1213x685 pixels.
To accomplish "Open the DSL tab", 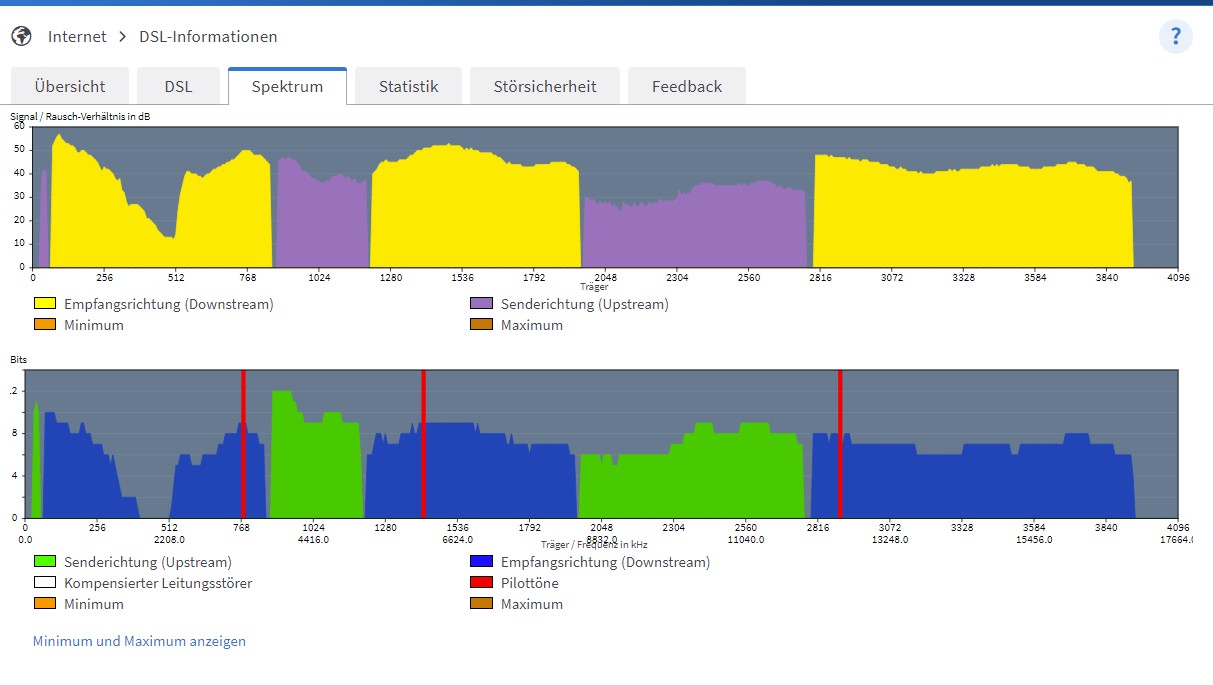I will (x=179, y=86).
